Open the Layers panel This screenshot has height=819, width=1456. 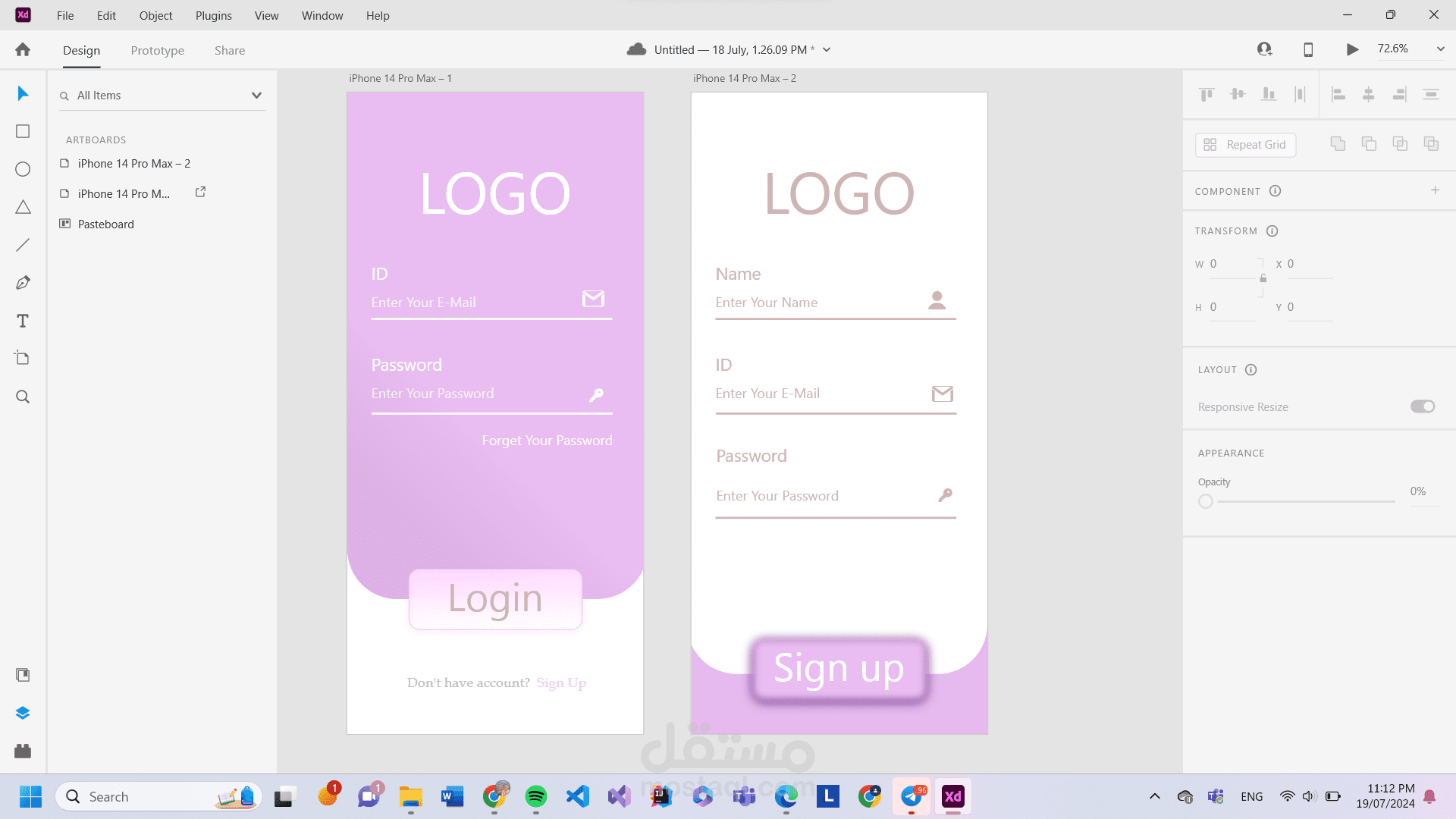(x=23, y=712)
